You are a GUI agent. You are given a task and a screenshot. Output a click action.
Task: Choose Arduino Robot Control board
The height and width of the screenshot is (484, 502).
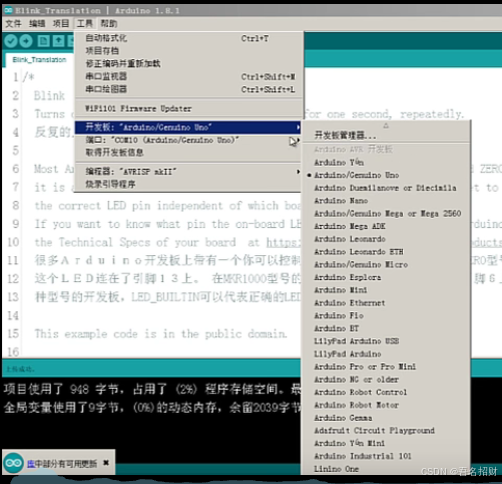point(386,392)
